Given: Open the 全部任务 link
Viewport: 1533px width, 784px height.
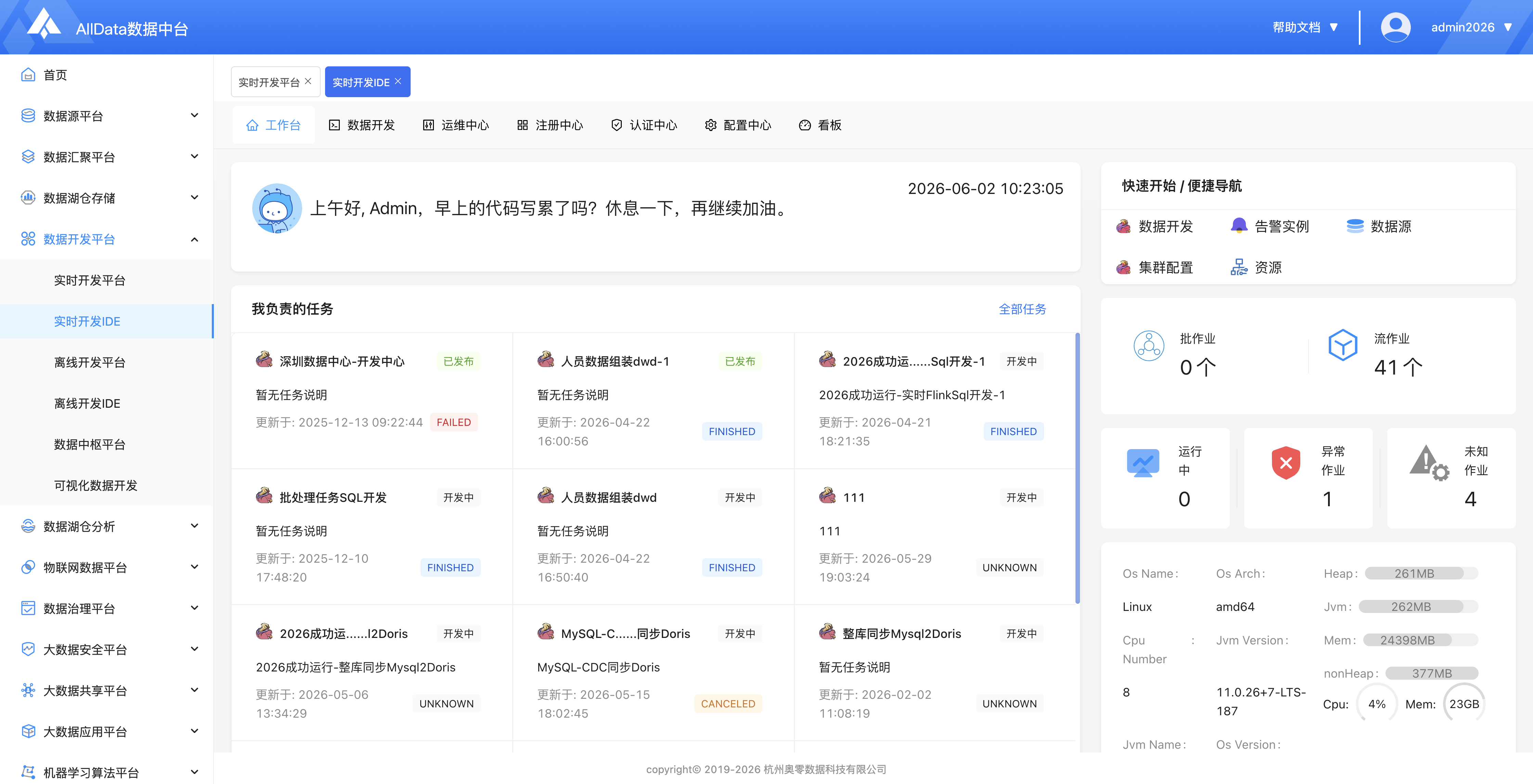Looking at the screenshot, I should [1022, 309].
